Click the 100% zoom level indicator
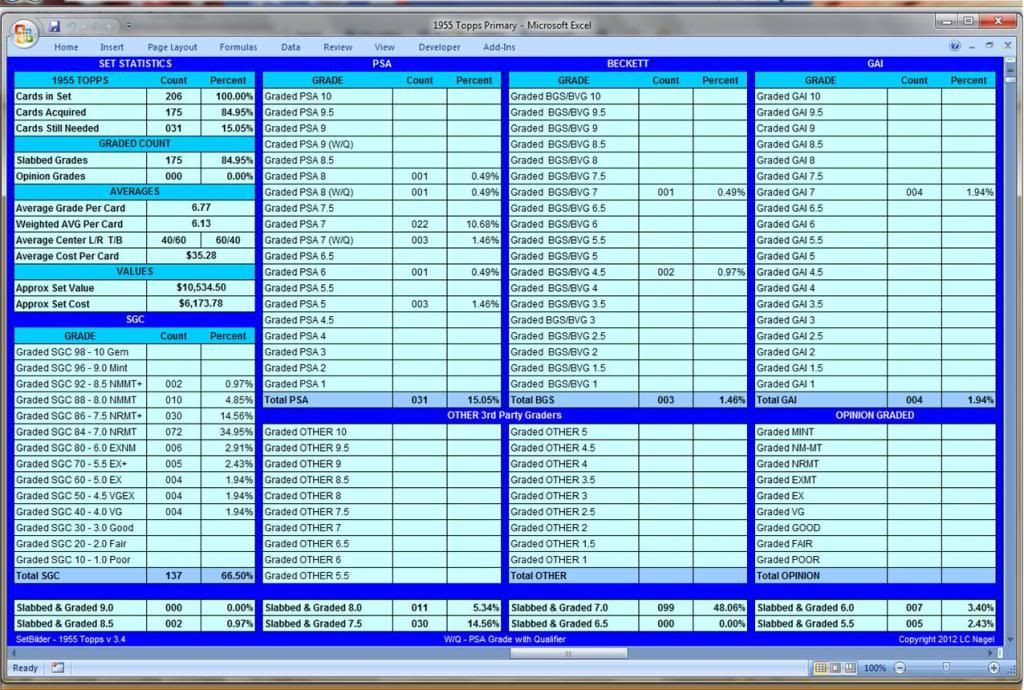The image size is (1024, 690). pos(874,668)
